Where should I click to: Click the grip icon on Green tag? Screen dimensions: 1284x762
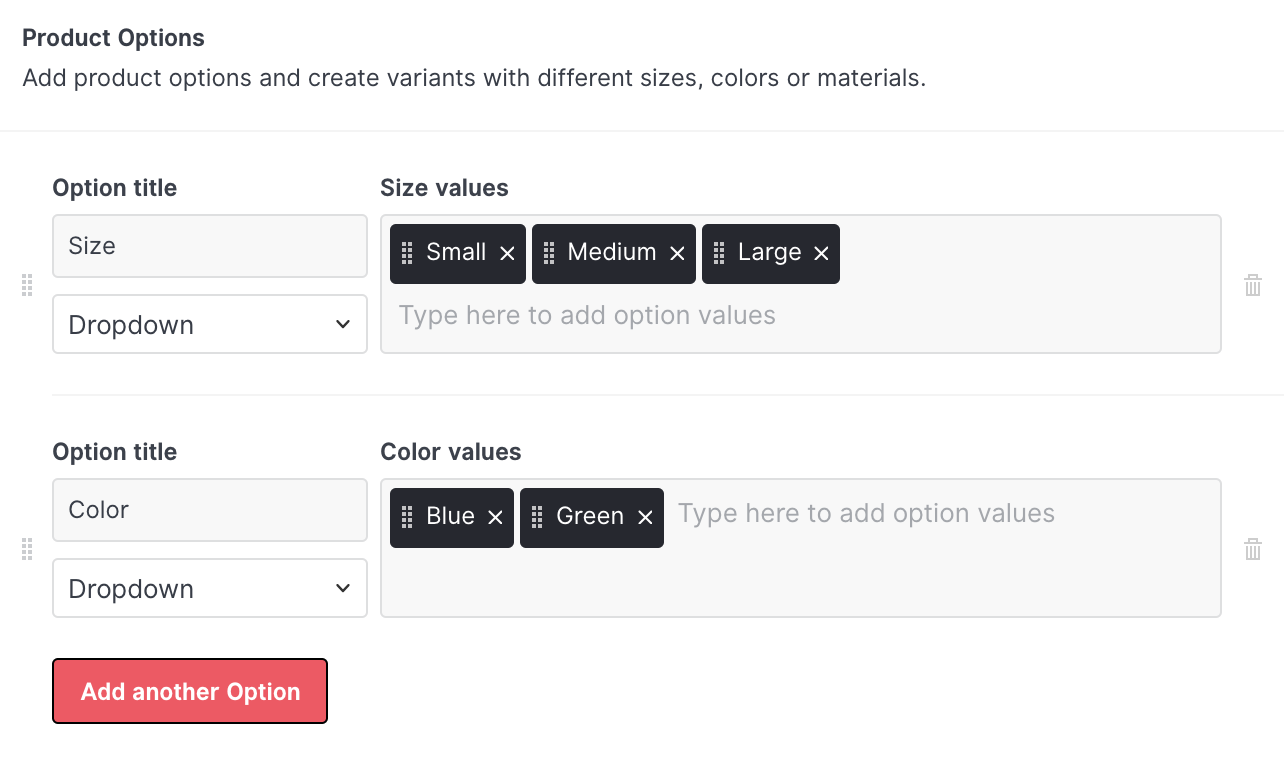[x=537, y=517]
